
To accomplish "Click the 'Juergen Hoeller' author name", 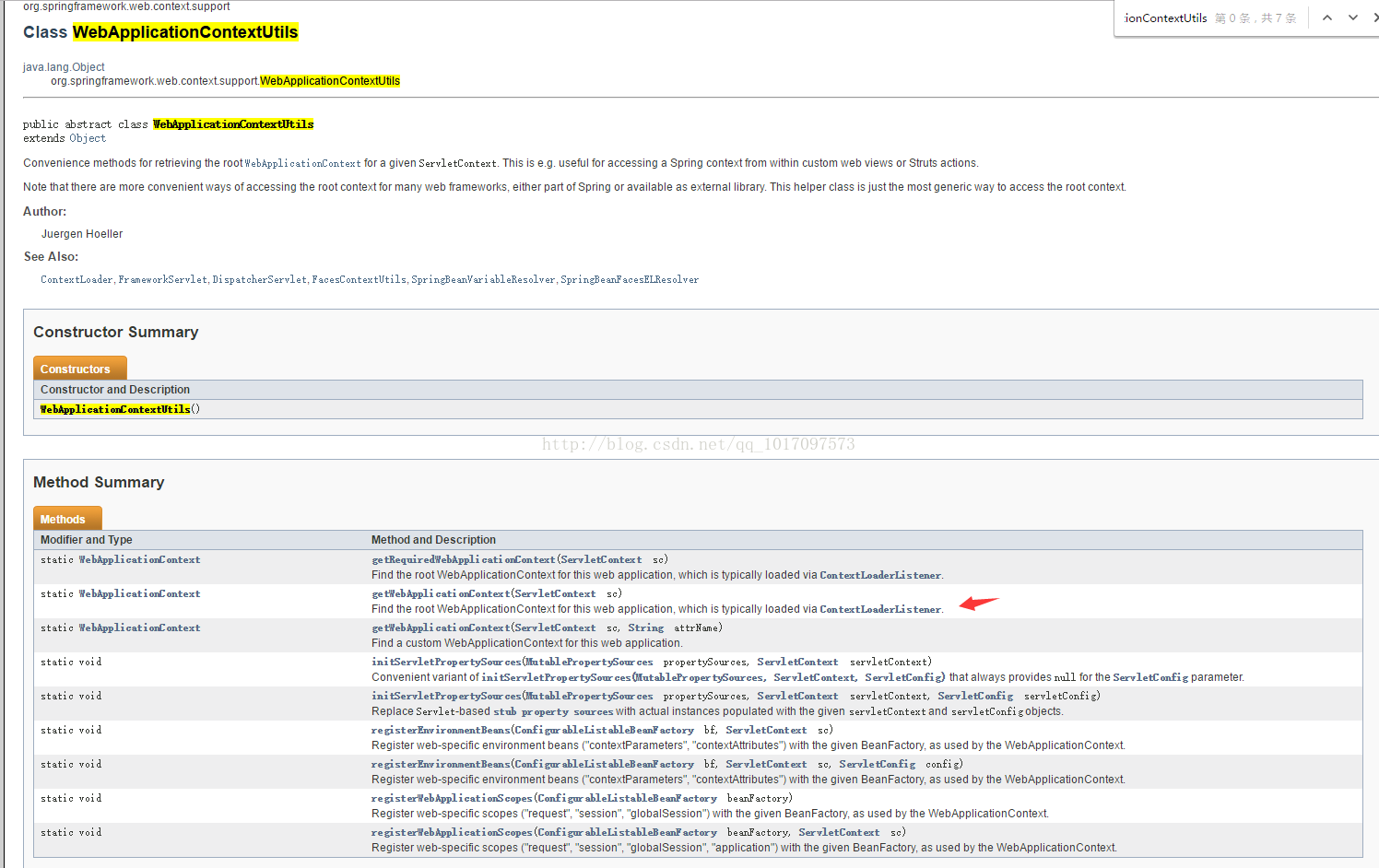I will tap(82, 234).
